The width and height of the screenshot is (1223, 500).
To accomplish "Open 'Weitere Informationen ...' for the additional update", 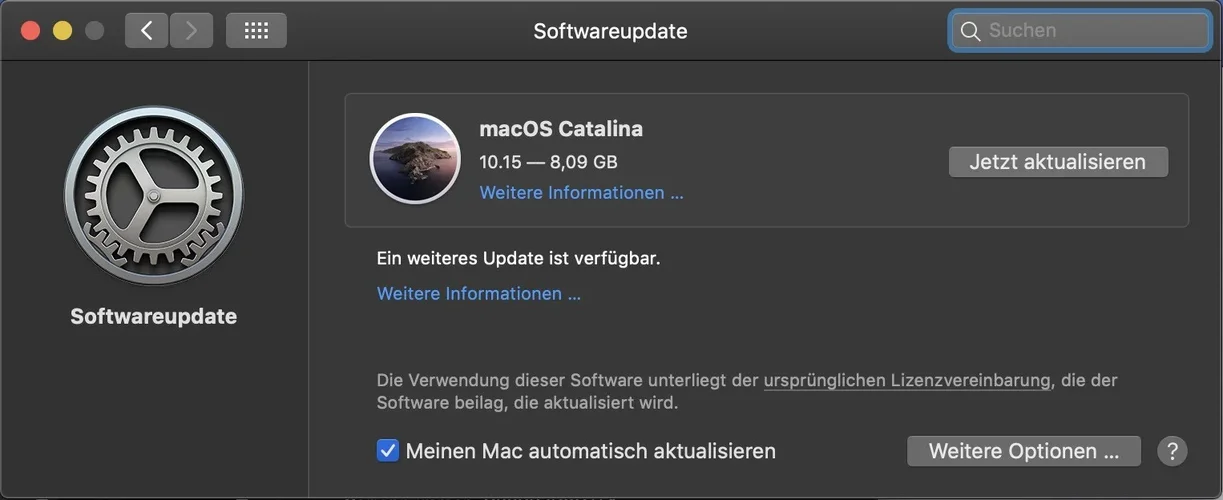I will pyautogui.click(x=478, y=294).
